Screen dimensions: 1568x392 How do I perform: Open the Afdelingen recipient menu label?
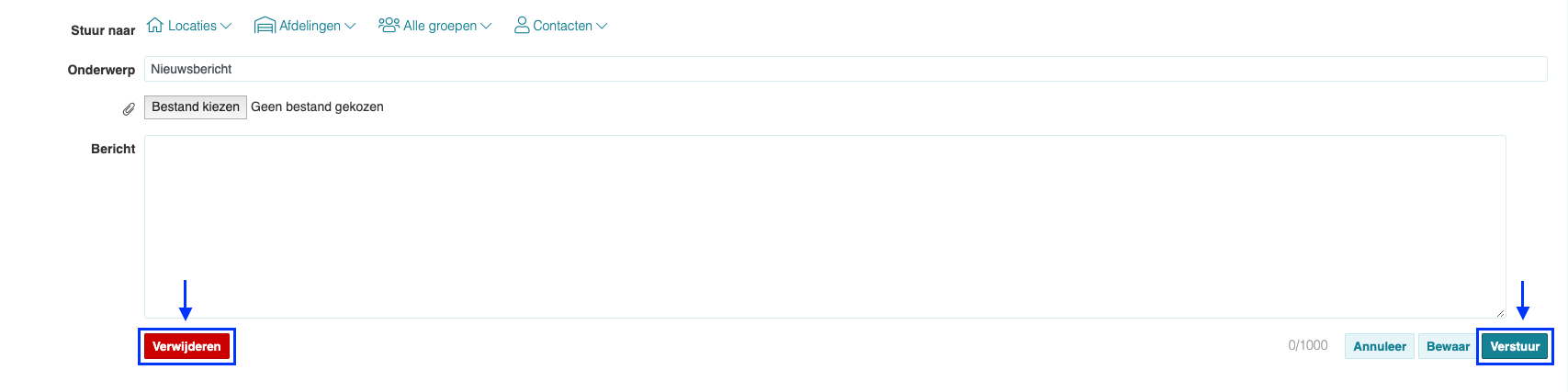(310, 26)
